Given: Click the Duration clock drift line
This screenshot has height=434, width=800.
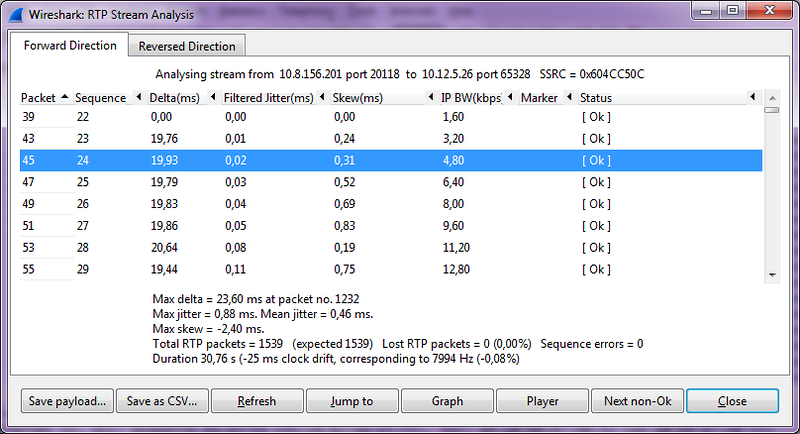Looking at the screenshot, I should (336, 359).
